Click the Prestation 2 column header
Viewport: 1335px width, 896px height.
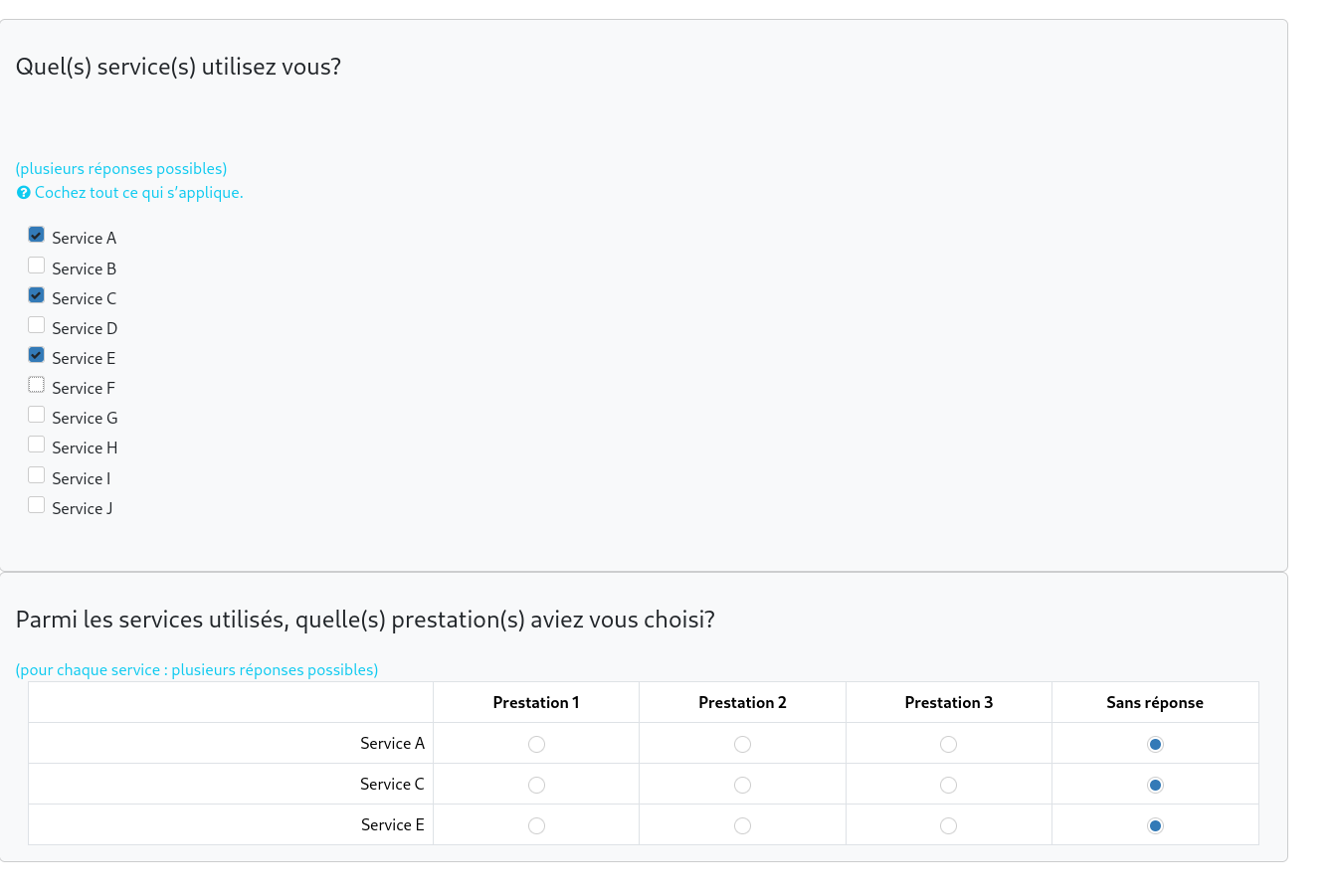[x=742, y=703]
